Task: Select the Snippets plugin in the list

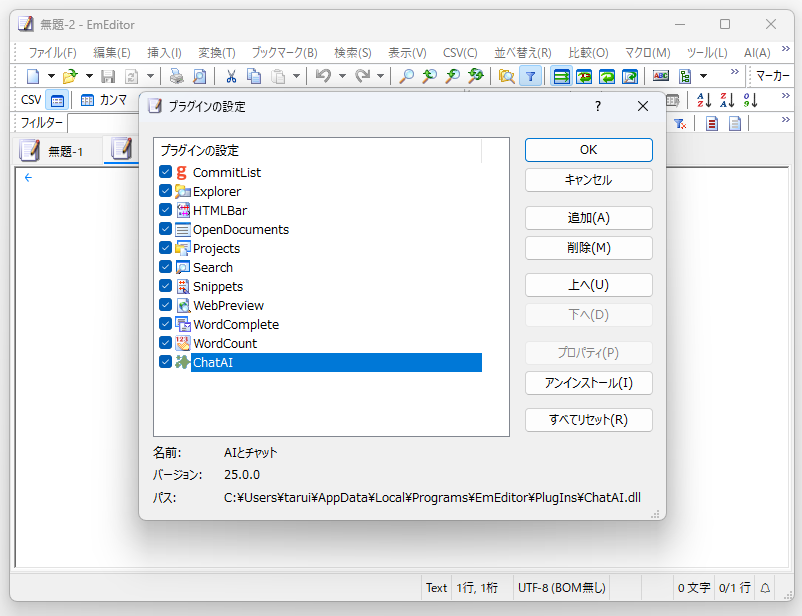Action: [220, 286]
